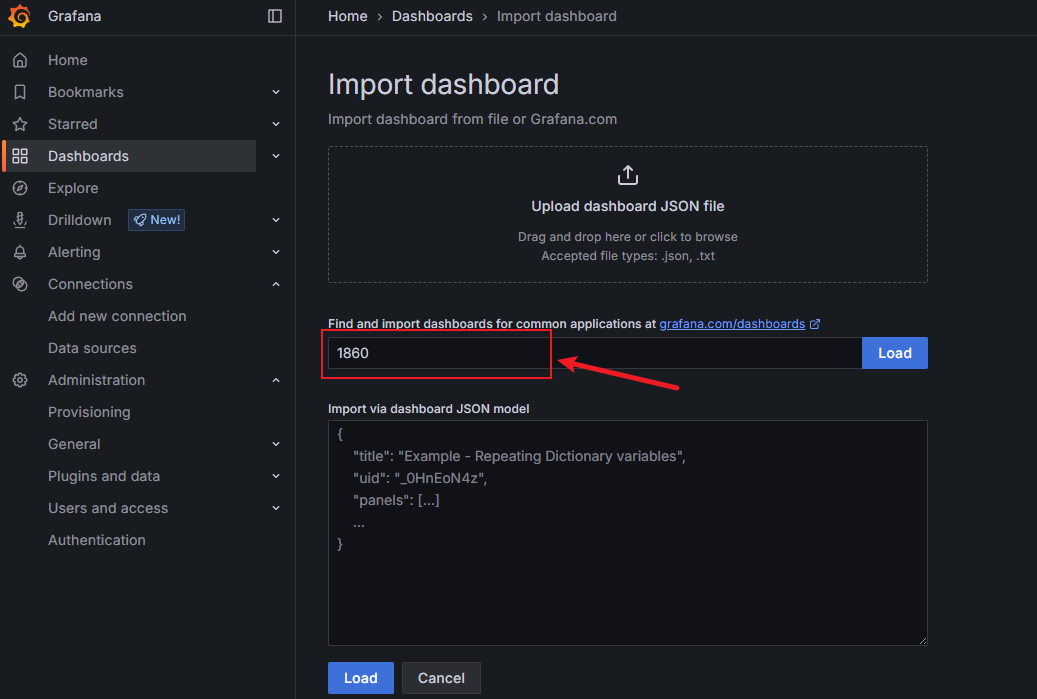This screenshot has height=699, width=1037.
Task: Click Dashboards in the breadcrumb
Action: point(432,16)
